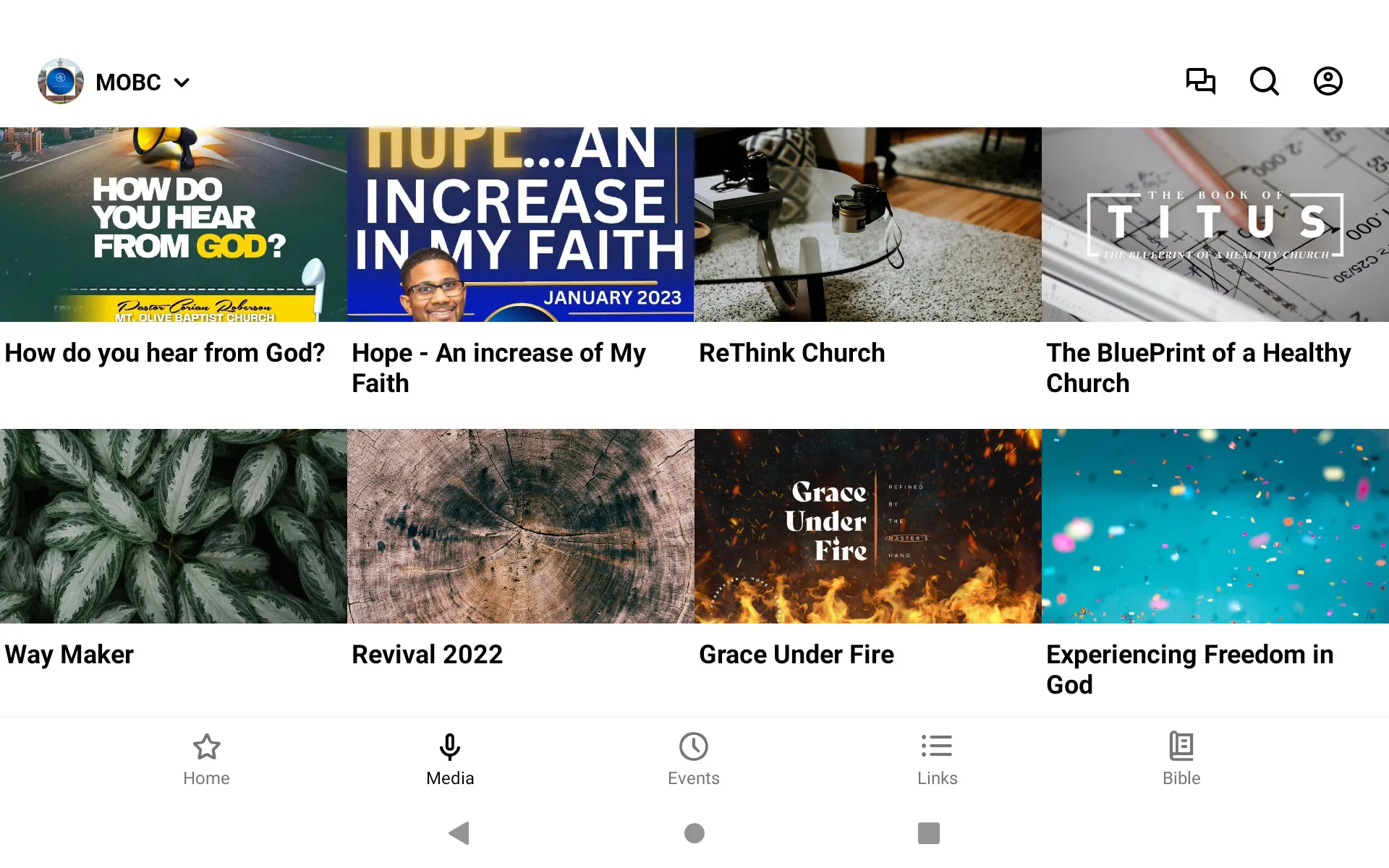The height and width of the screenshot is (868, 1389).
Task: Access the messaging icon
Action: [1200, 81]
